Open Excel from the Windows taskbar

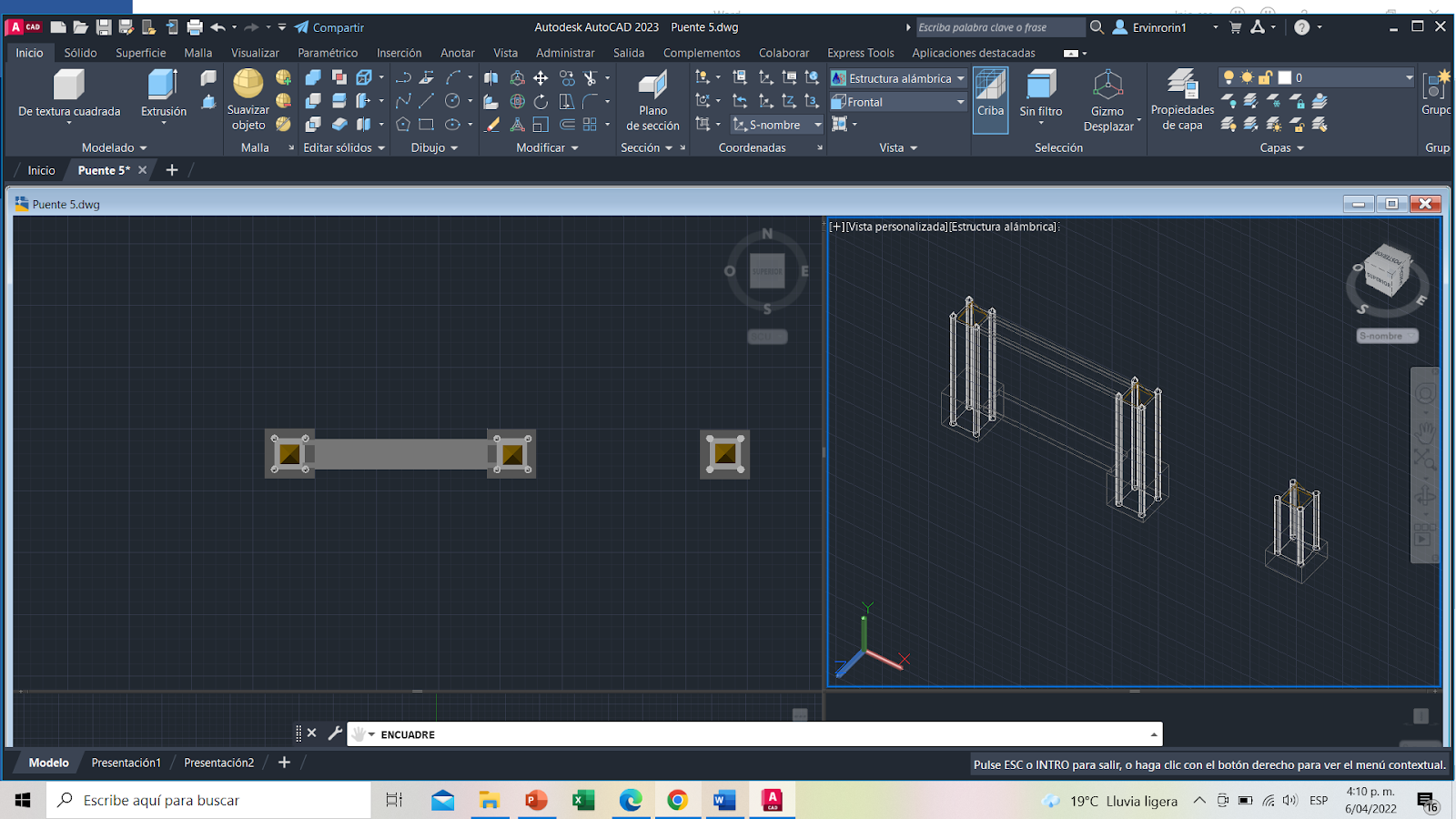pos(582,800)
